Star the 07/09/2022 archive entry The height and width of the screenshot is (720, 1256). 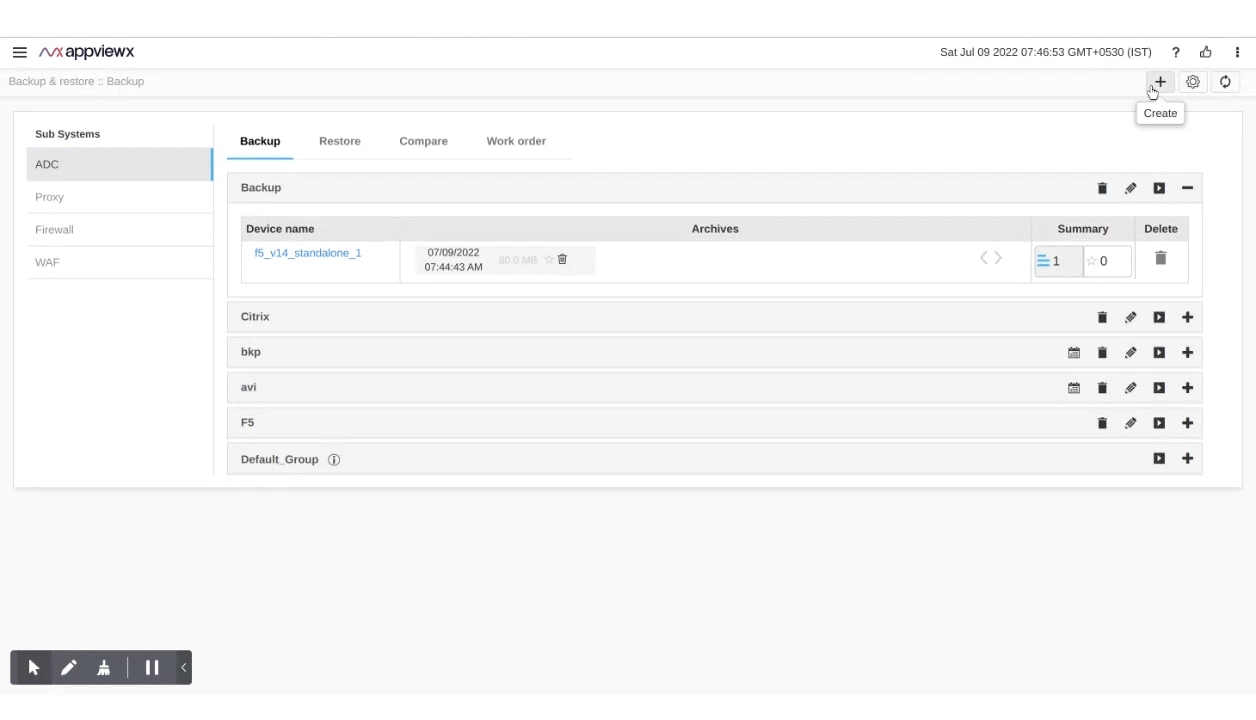[x=549, y=260]
